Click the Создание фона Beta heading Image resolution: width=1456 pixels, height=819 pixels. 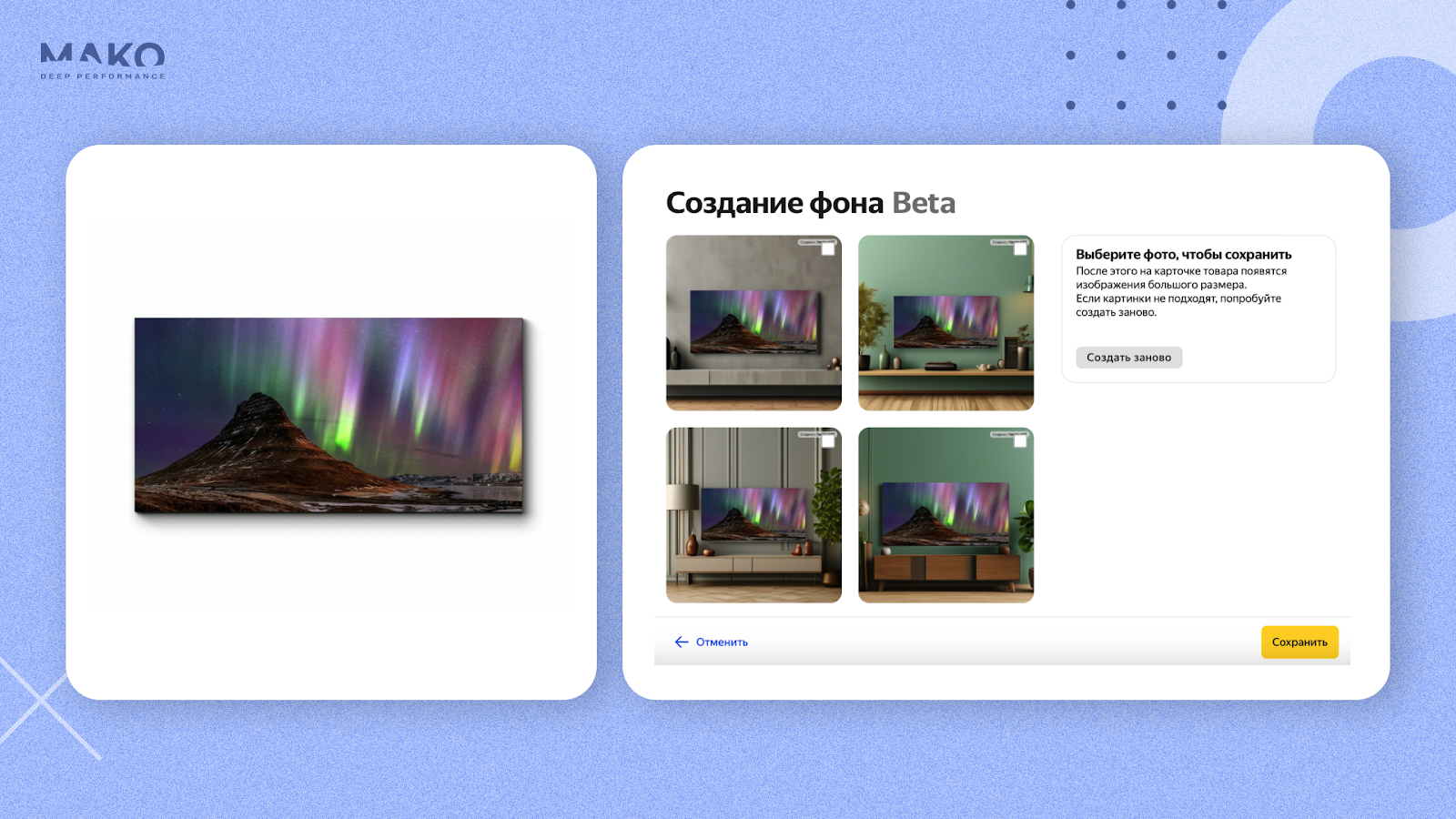(810, 203)
